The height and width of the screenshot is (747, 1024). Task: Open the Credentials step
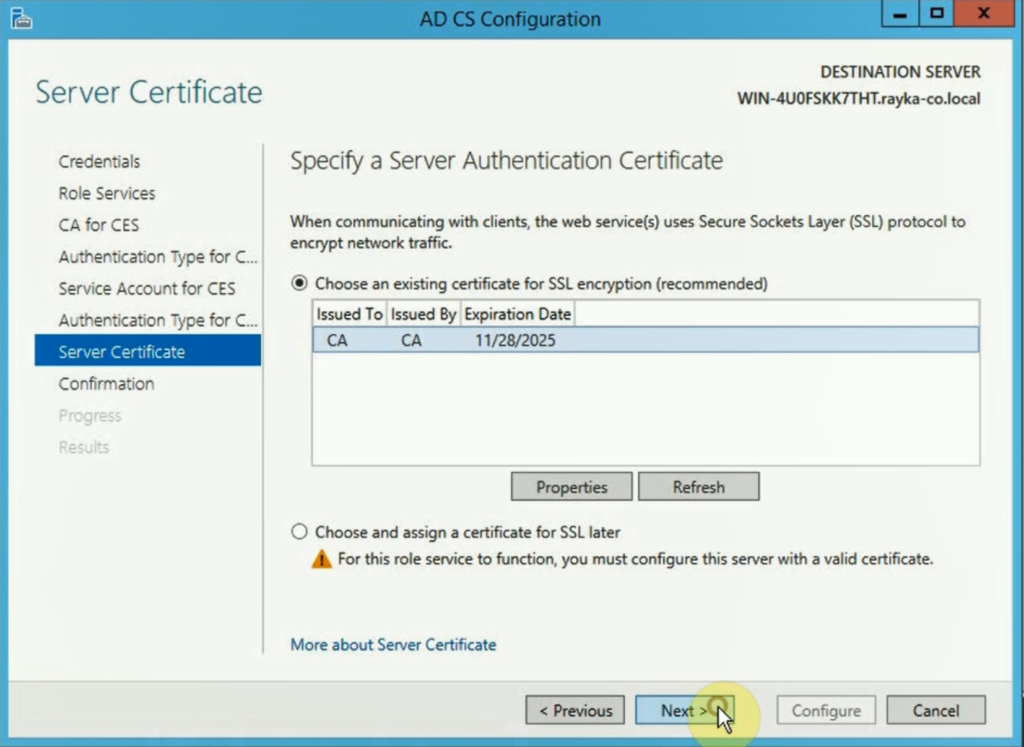point(99,161)
